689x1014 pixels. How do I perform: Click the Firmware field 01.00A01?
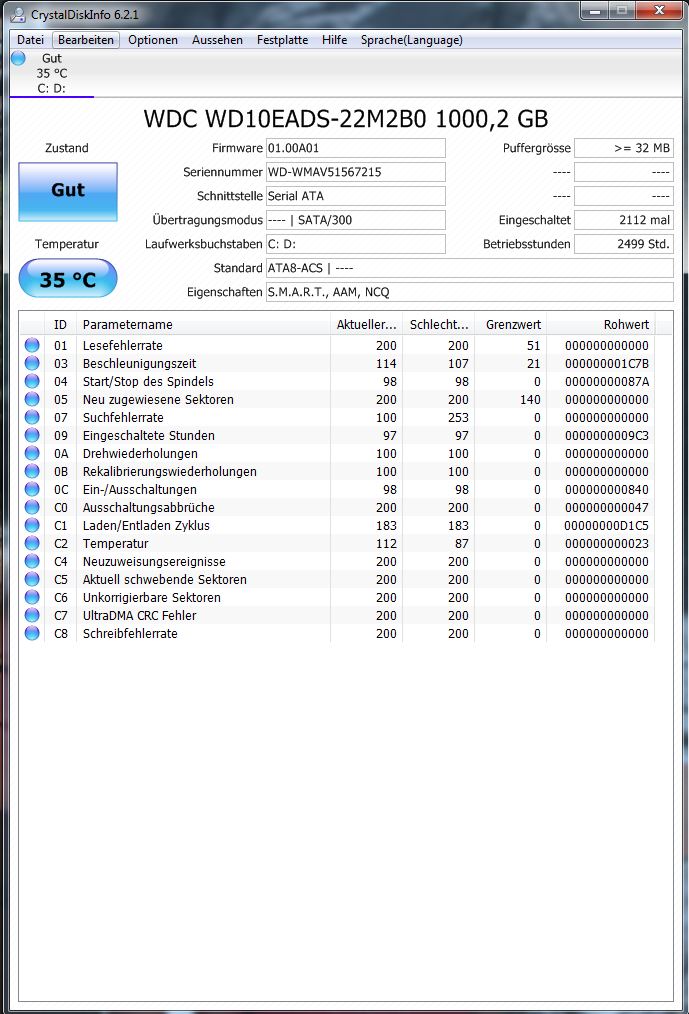pos(356,148)
